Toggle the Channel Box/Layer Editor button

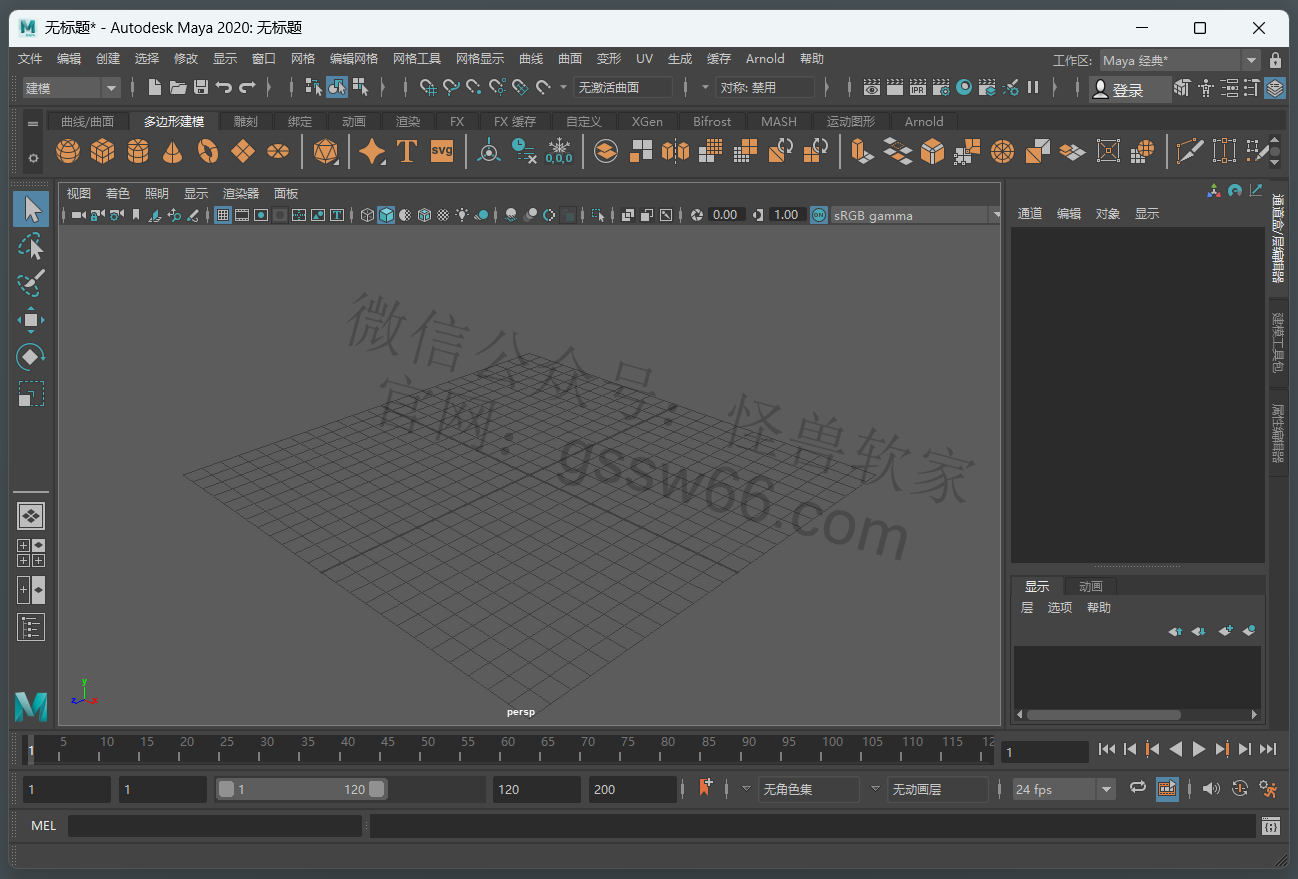coord(1275,88)
